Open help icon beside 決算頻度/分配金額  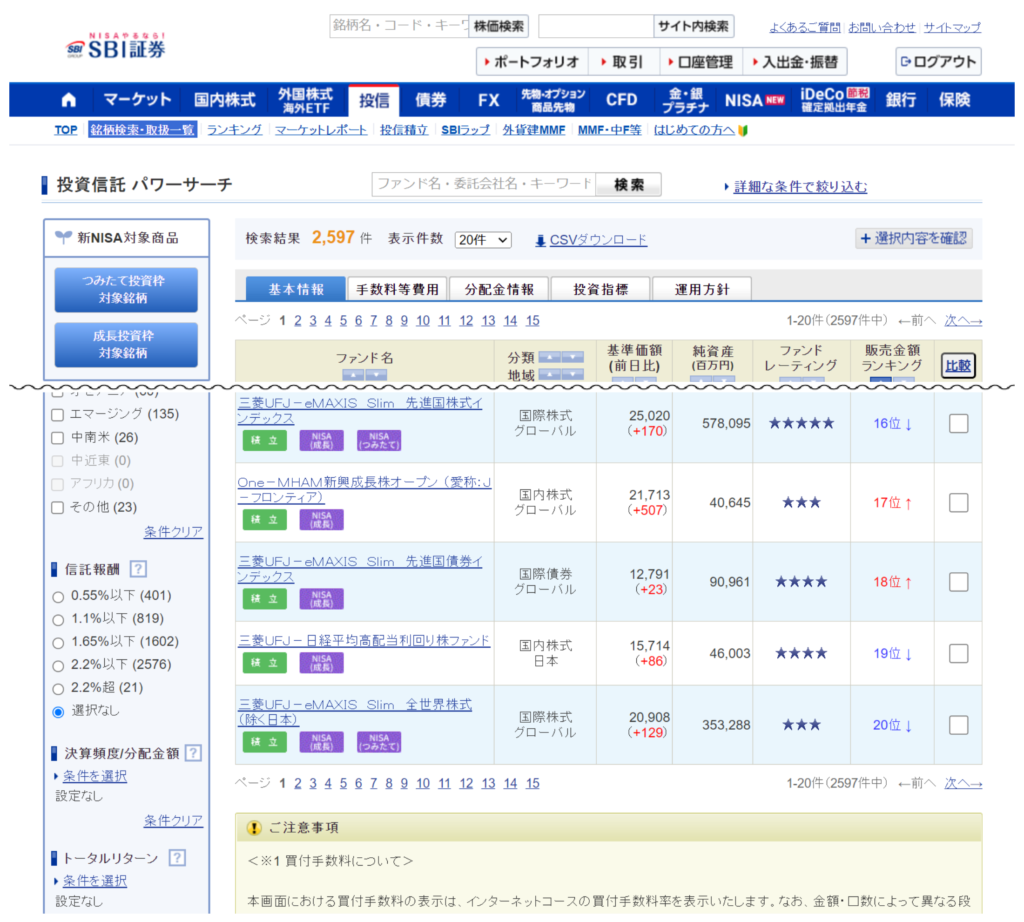tap(193, 753)
